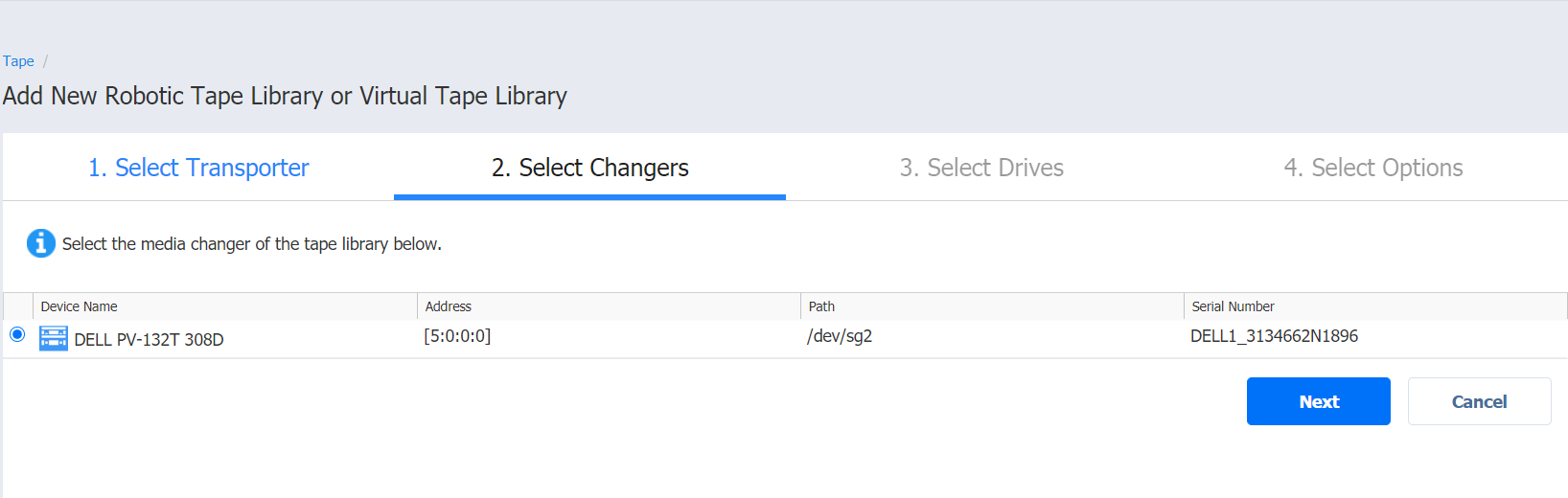Select the DELL PV-132T 308D radio button
The width and height of the screenshot is (1568, 498).
17,334
